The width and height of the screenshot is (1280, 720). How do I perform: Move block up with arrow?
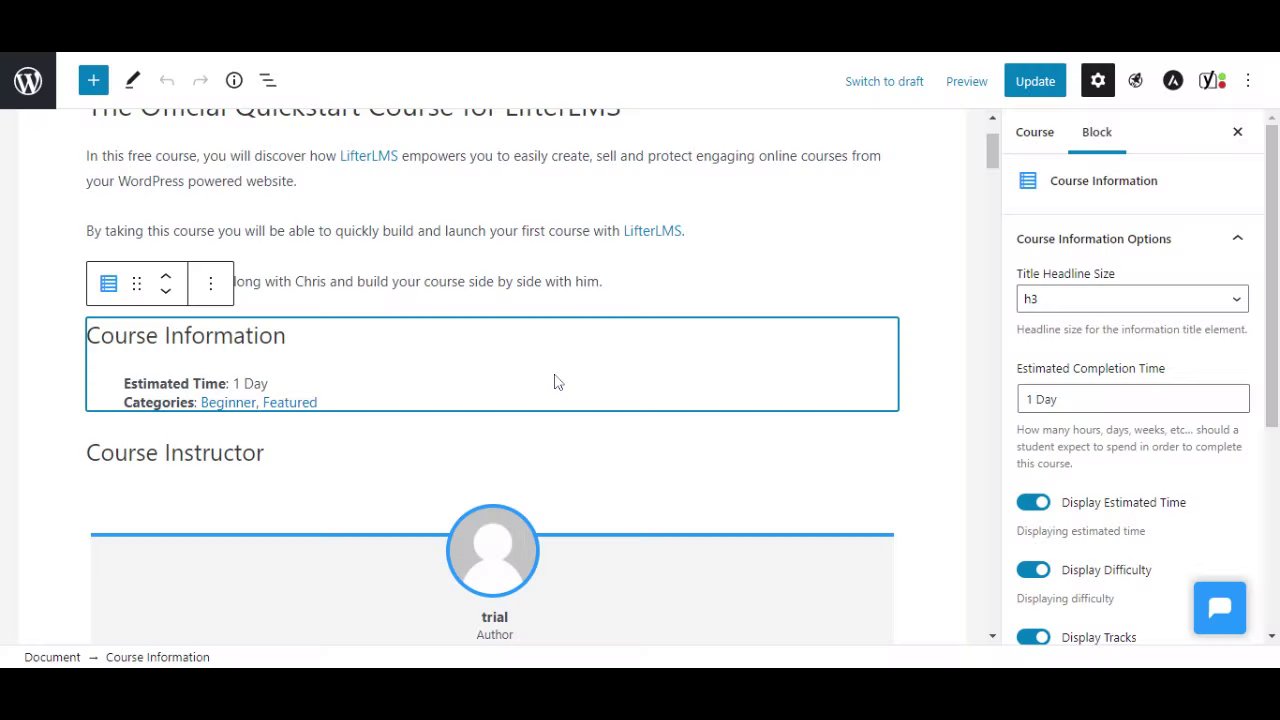(x=166, y=276)
